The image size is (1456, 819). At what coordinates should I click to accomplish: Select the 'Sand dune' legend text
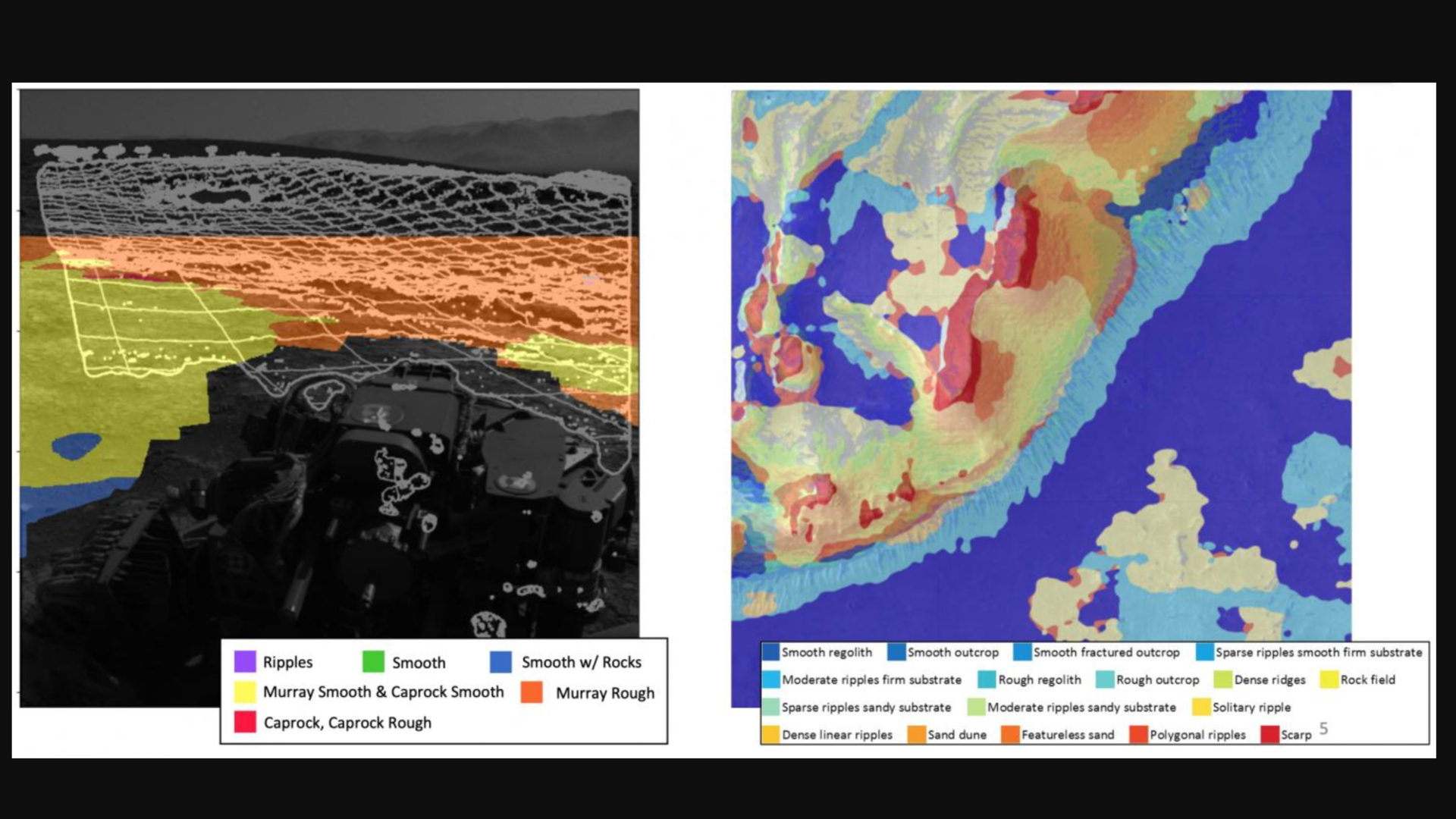coord(957,734)
